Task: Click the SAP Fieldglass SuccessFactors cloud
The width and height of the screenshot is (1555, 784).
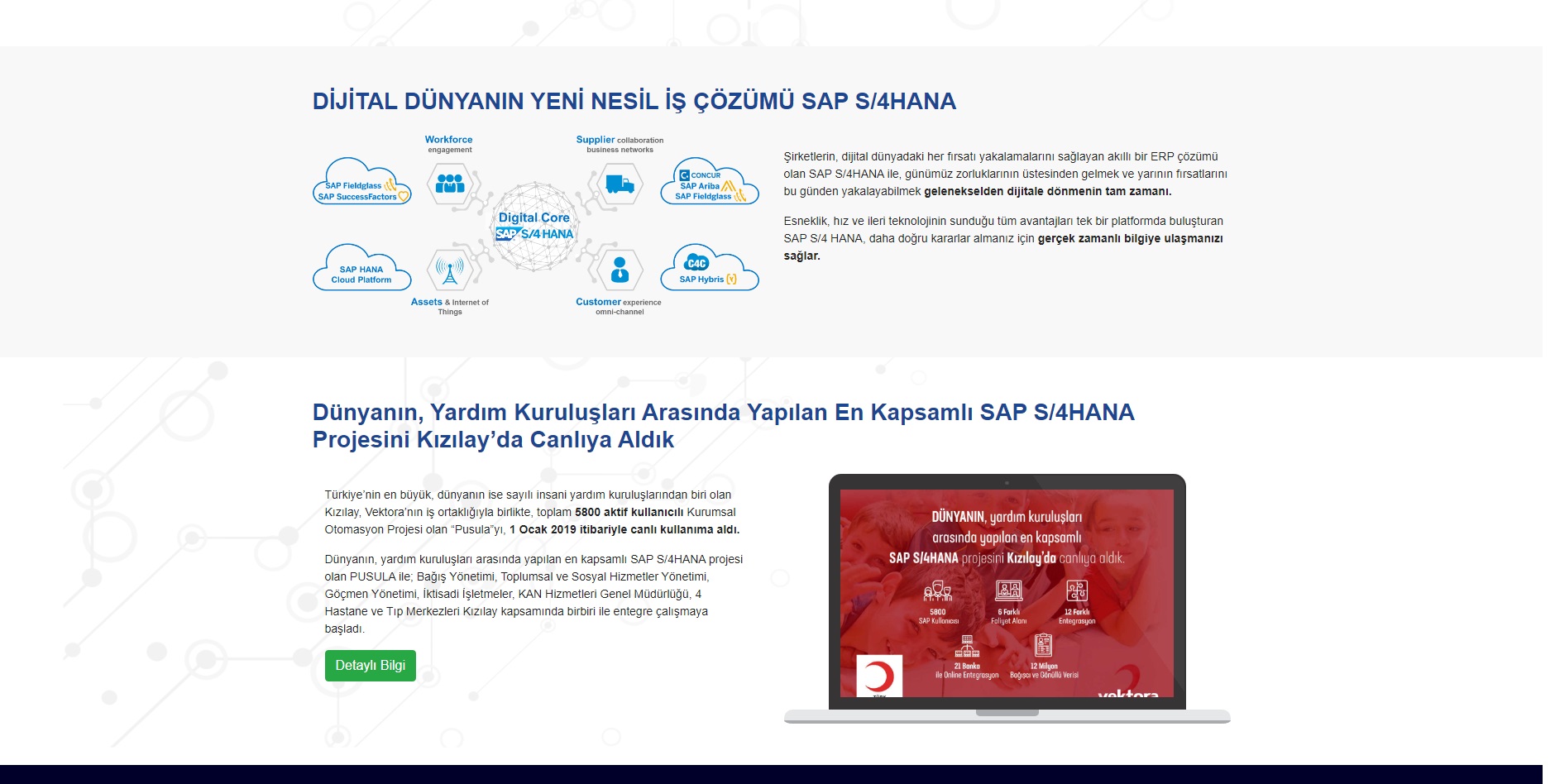Action: pyautogui.click(x=362, y=182)
